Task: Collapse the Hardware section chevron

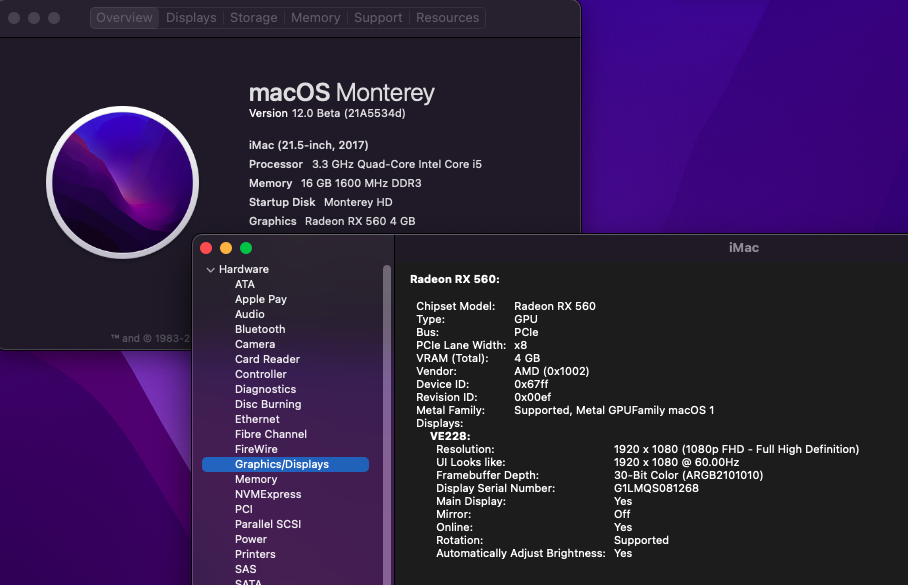Action: 211,270
